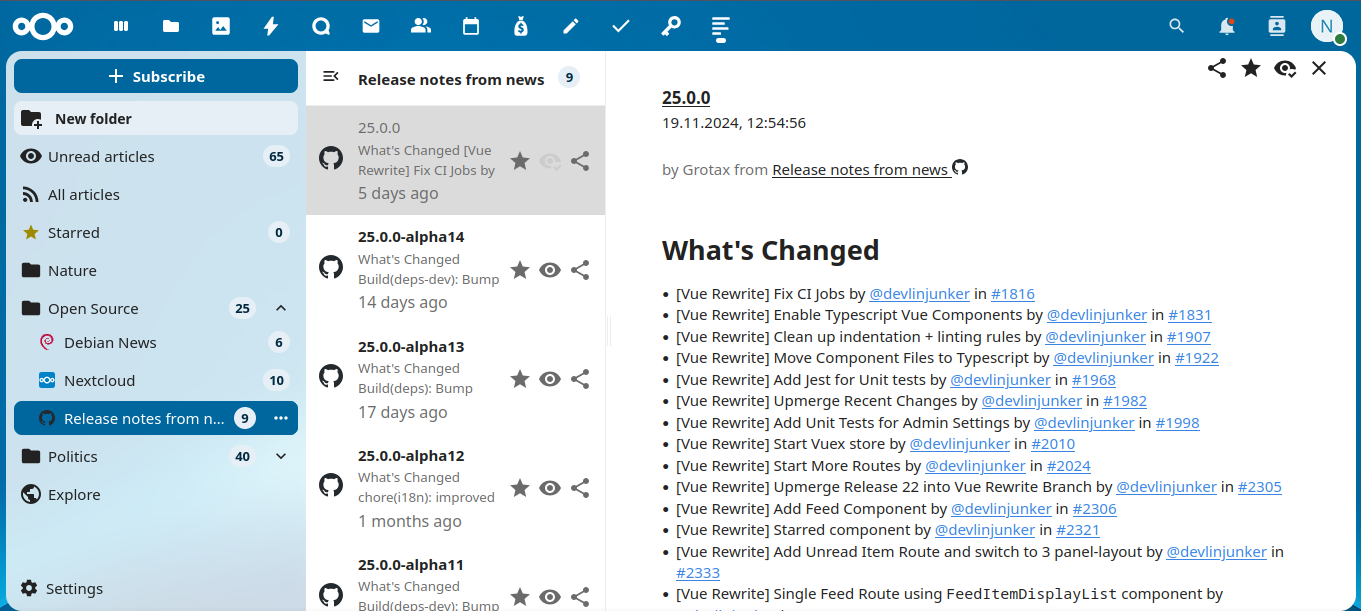Share the open 25.0.0 article
The height and width of the screenshot is (611, 1361).
point(1216,68)
